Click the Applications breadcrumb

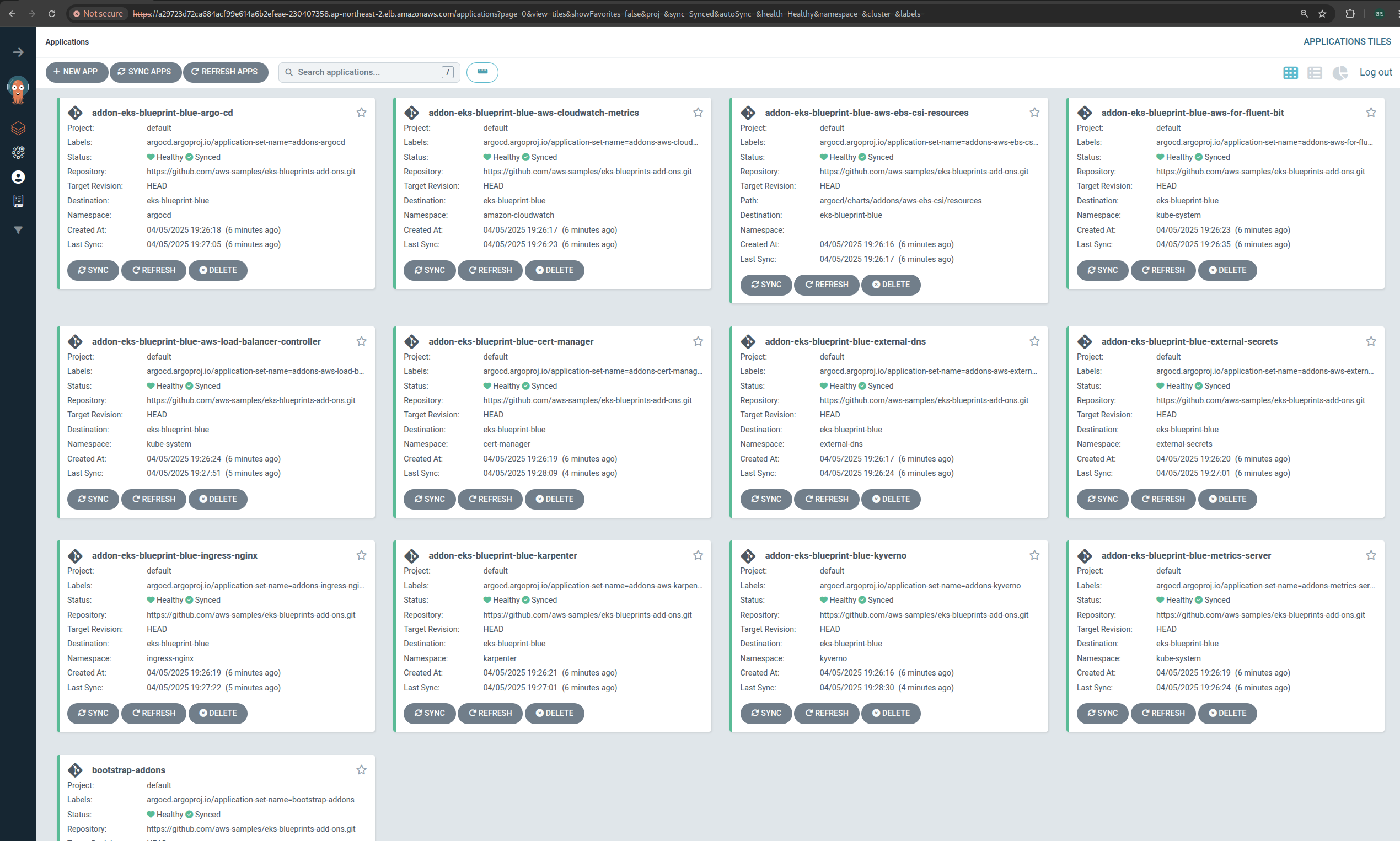(67, 42)
